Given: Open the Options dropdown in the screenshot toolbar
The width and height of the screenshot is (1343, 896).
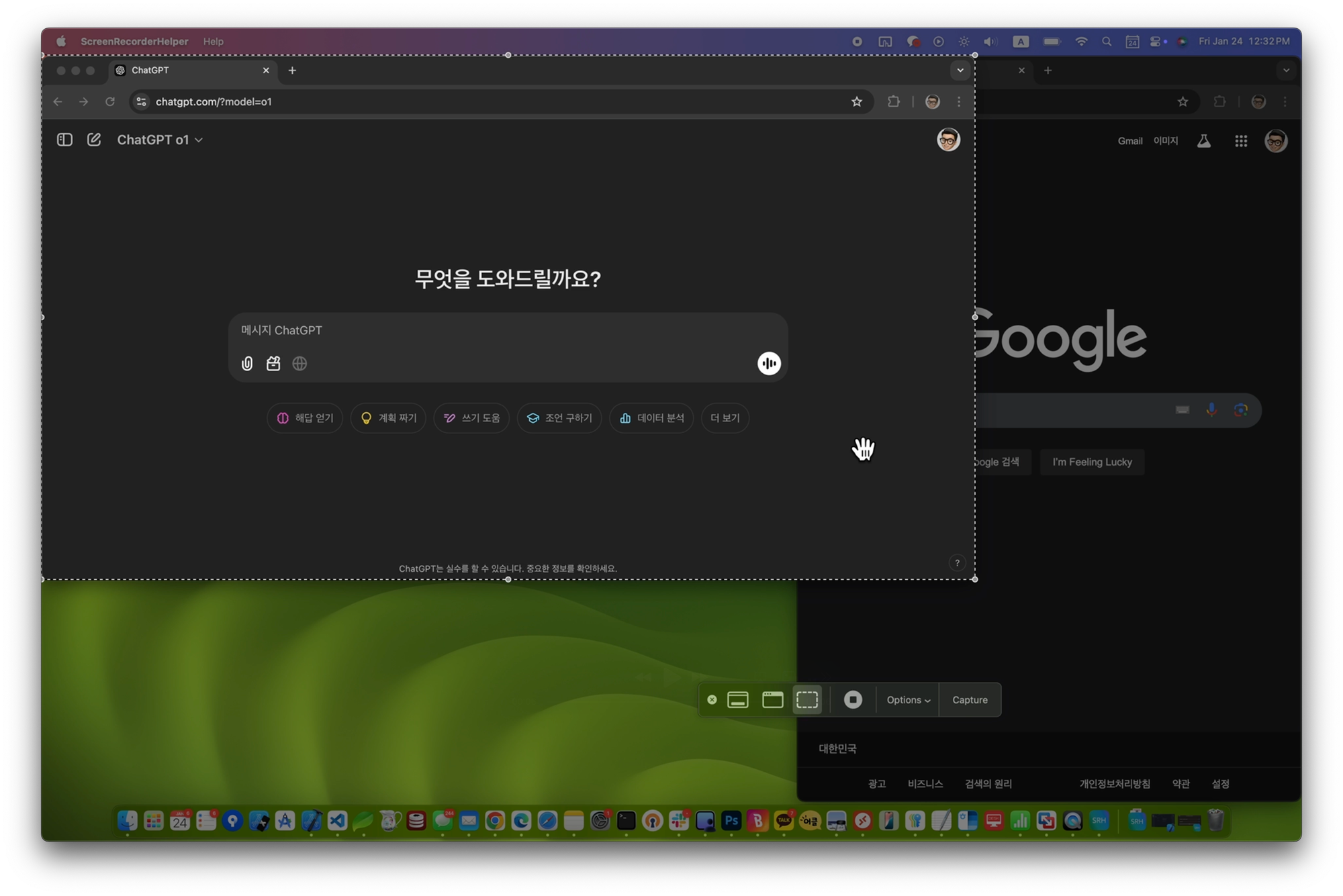Looking at the screenshot, I should click(907, 699).
